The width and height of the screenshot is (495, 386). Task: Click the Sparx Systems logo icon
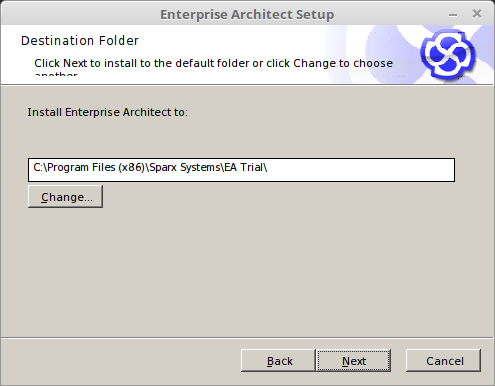click(x=448, y=54)
